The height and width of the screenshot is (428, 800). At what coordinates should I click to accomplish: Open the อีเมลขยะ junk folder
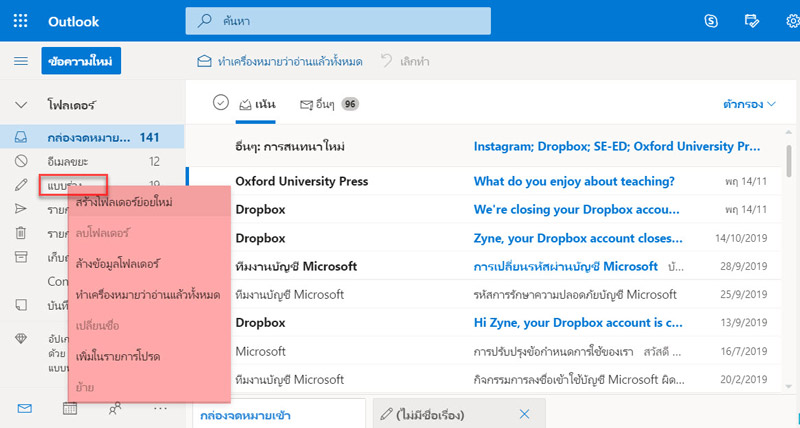[92, 161]
